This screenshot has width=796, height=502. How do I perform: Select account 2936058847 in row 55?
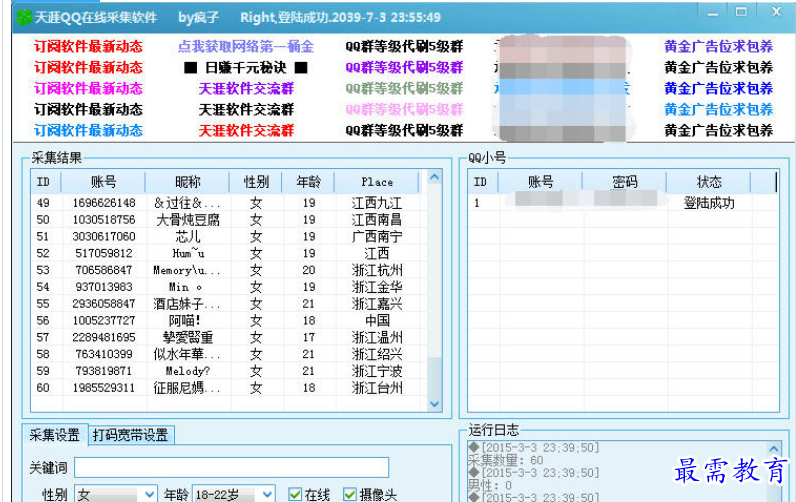(x=104, y=304)
